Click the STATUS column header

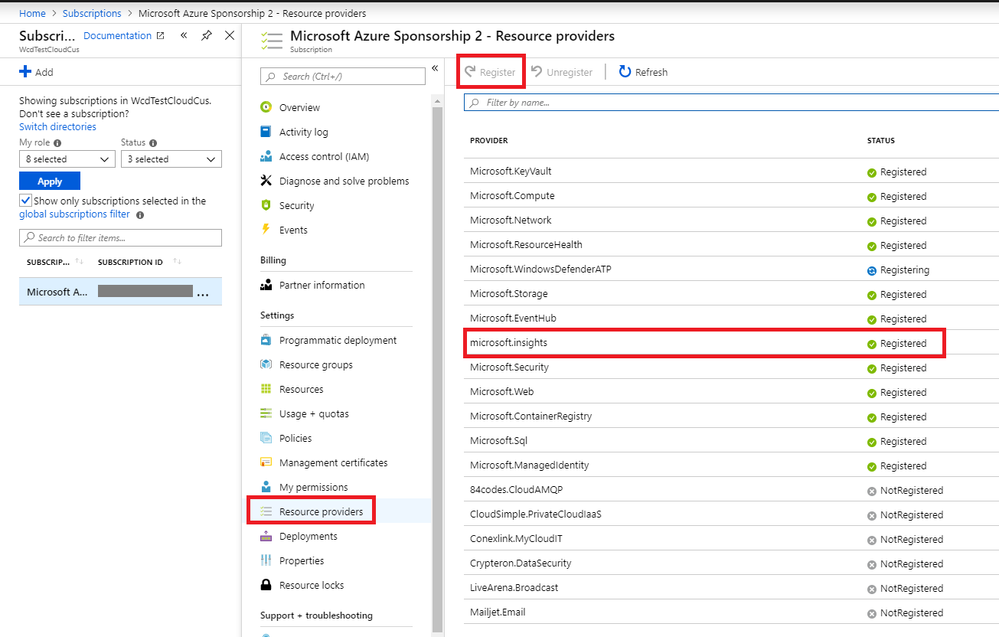click(x=880, y=140)
